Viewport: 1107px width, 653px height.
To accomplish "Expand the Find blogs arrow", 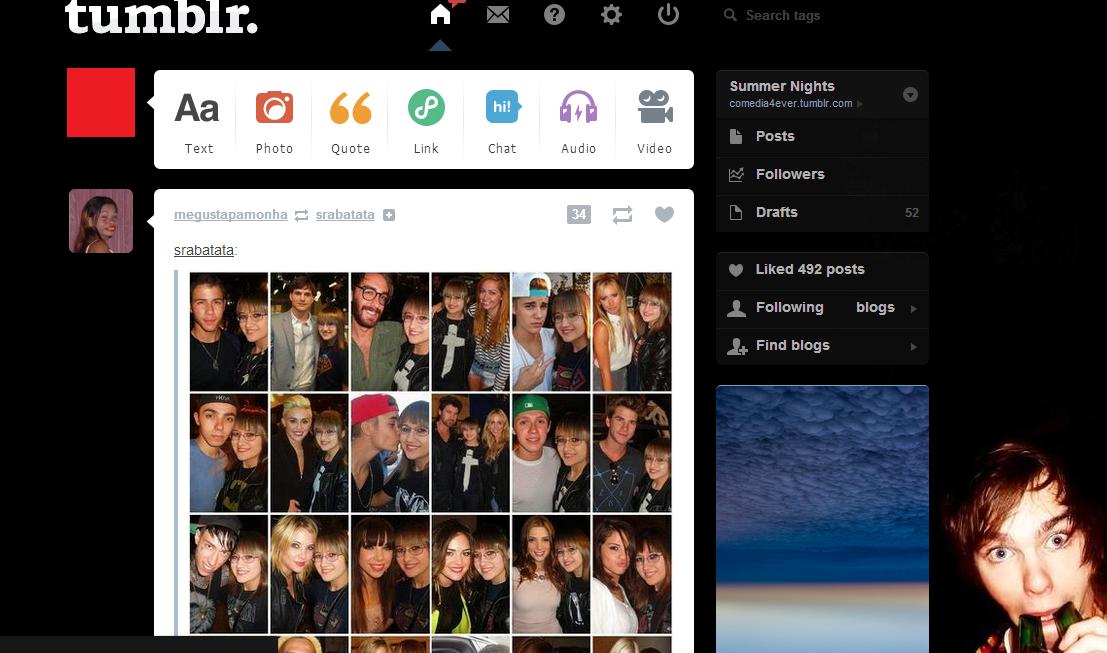I will pyautogui.click(x=914, y=347).
